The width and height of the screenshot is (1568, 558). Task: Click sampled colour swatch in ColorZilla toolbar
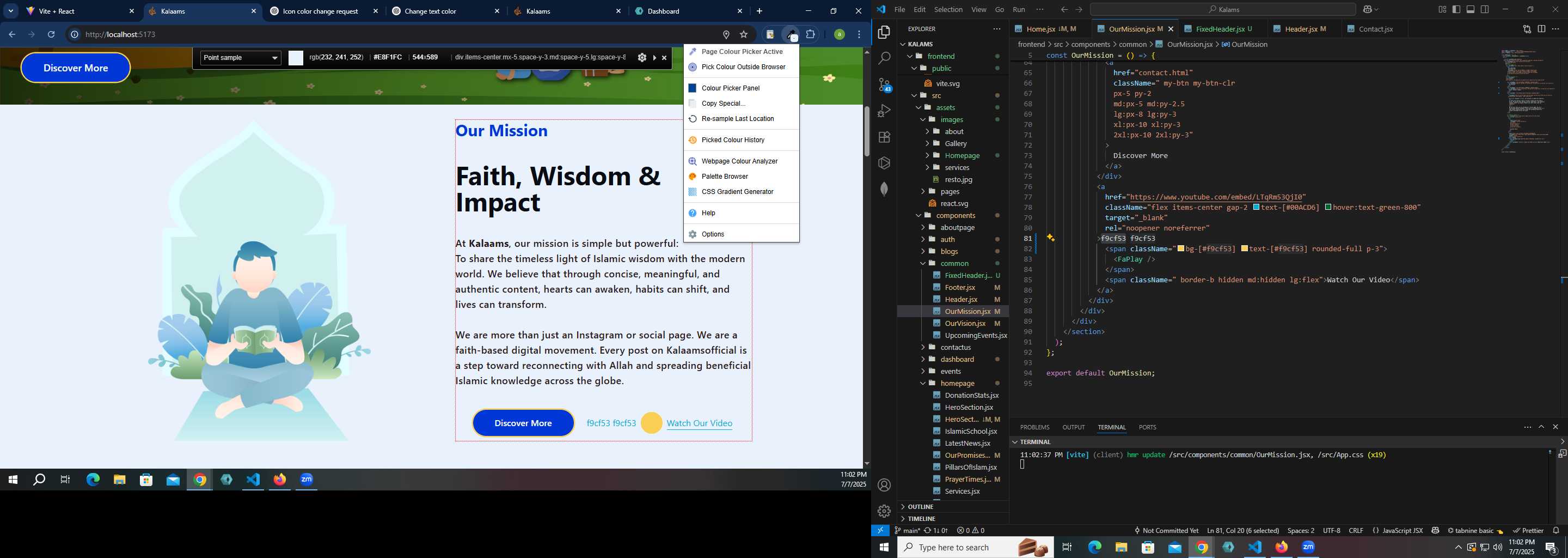coord(296,58)
